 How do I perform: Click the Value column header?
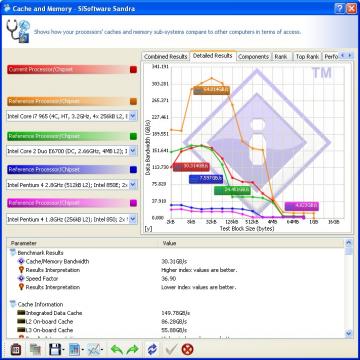251,243
